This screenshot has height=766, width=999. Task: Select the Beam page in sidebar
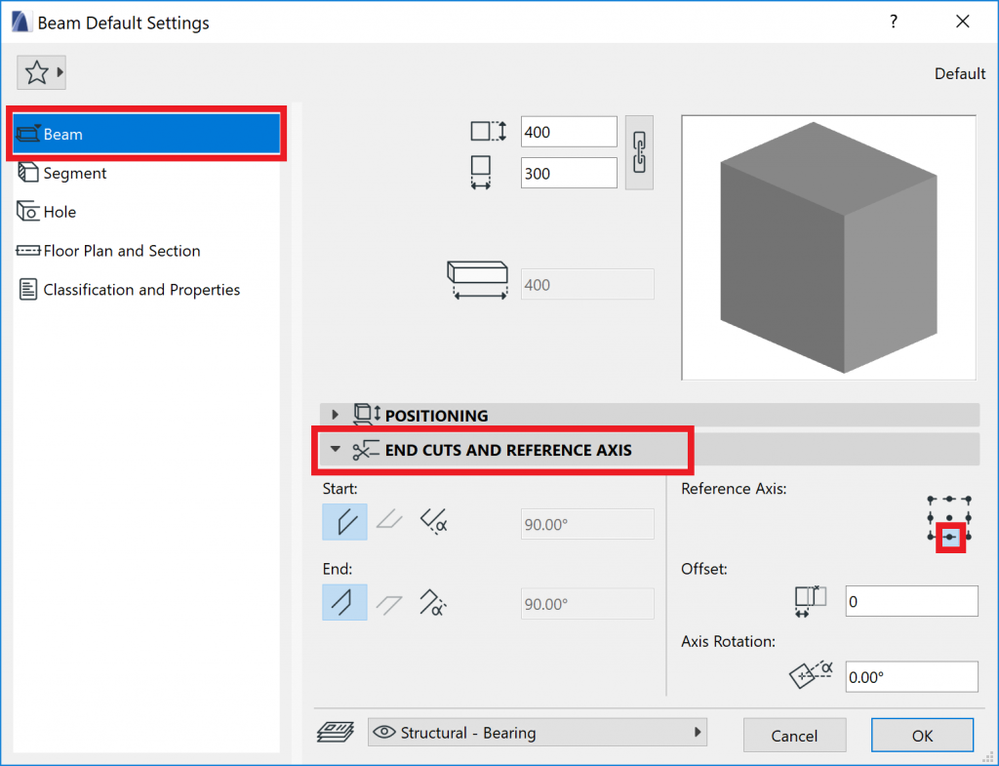click(x=147, y=134)
